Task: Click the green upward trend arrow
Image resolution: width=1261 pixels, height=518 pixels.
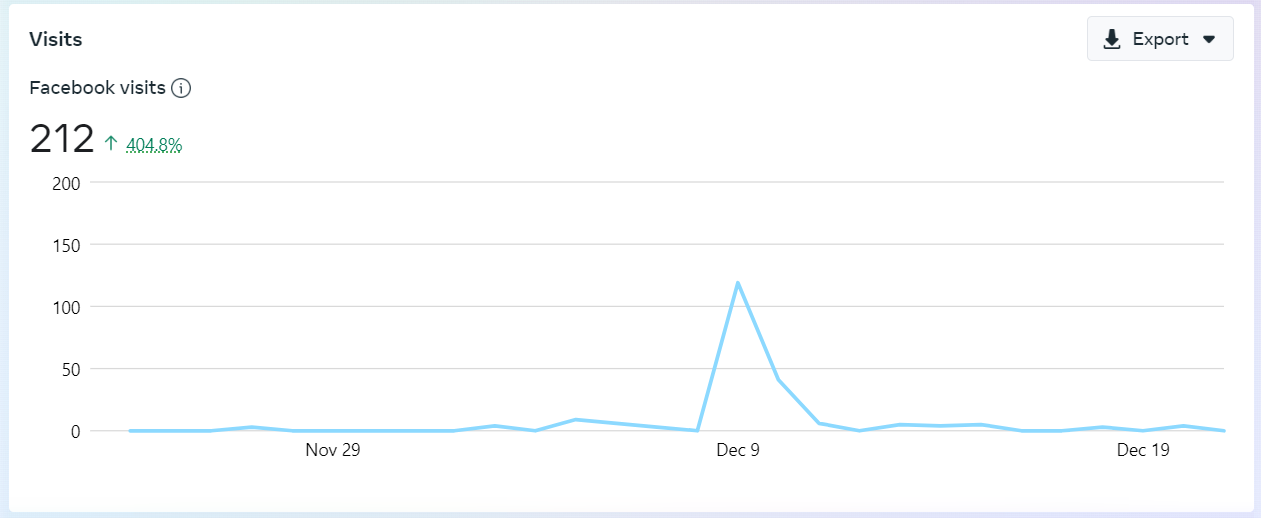Action: click(111, 144)
